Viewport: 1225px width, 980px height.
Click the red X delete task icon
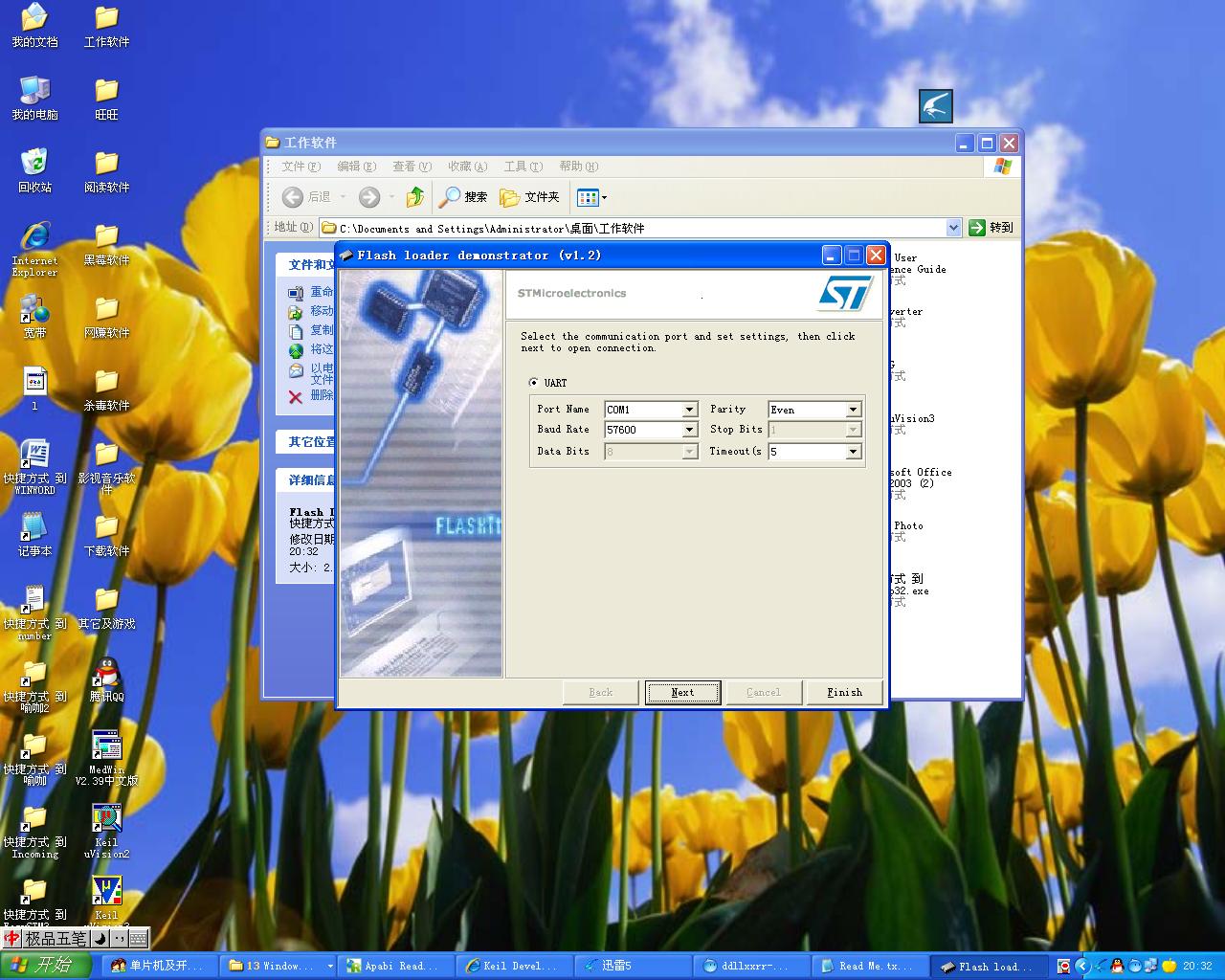[x=296, y=396]
